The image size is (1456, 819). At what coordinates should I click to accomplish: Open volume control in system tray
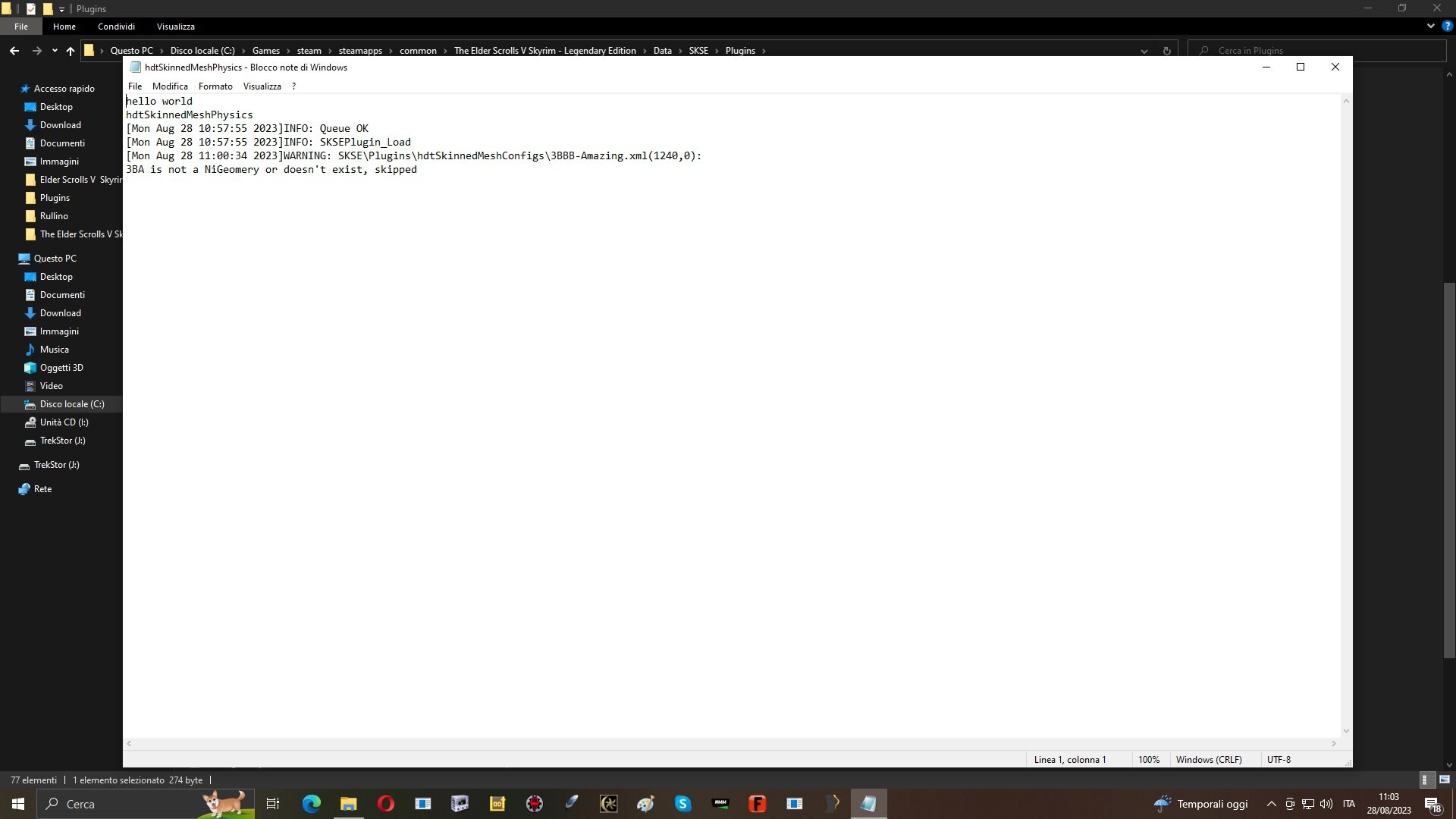pyautogui.click(x=1326, y=804)
